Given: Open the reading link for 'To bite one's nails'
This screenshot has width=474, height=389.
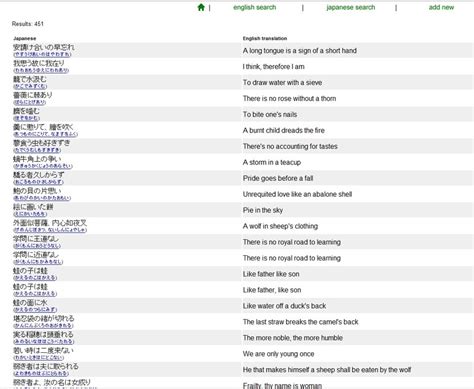Looking at the screenshot, I should [27, 118].
